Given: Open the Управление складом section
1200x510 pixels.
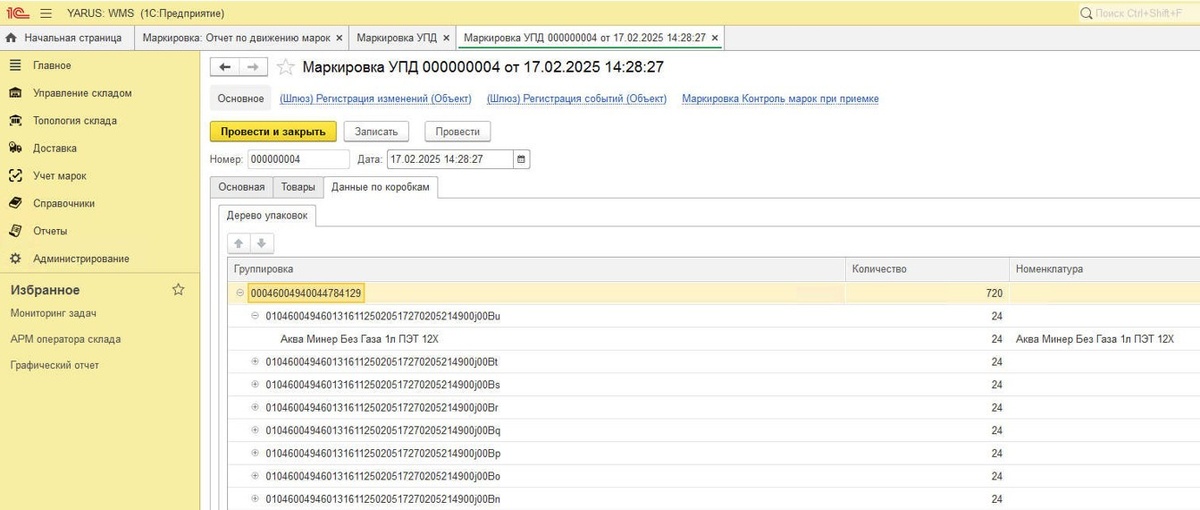Looking at the screenshot, I should coord(82,93).
